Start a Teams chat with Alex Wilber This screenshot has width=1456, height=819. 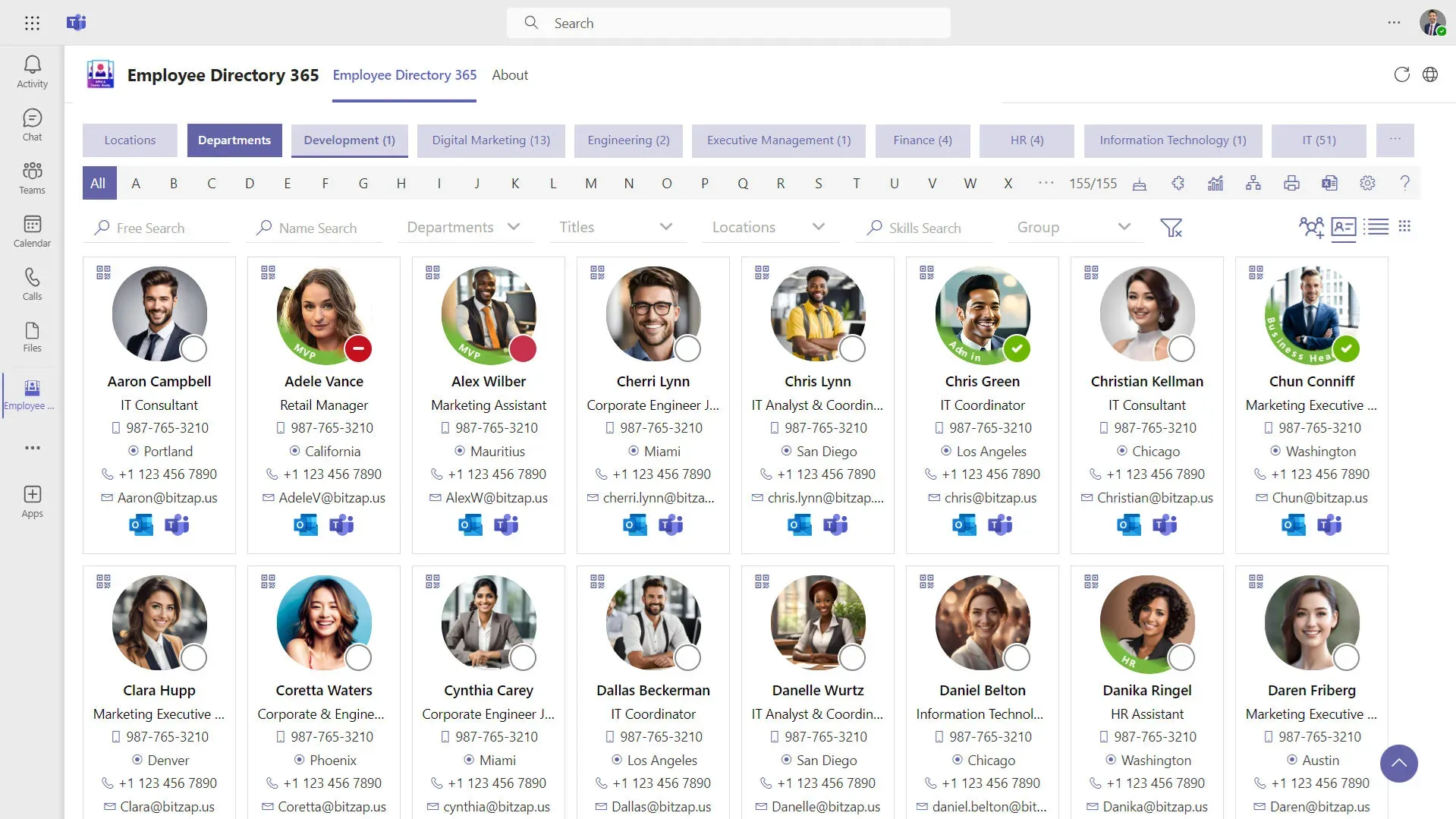click(x=507, y=524)
